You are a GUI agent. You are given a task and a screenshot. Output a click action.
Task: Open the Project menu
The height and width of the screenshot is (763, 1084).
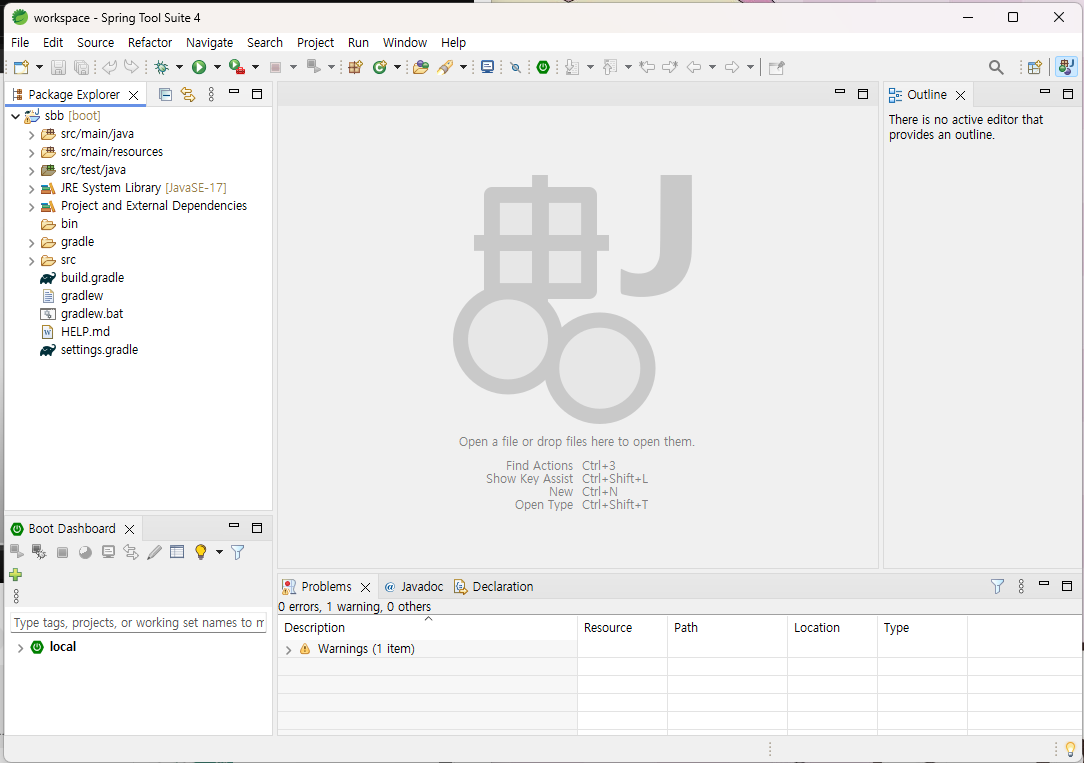pyautogui.click(x=315, y=42)
